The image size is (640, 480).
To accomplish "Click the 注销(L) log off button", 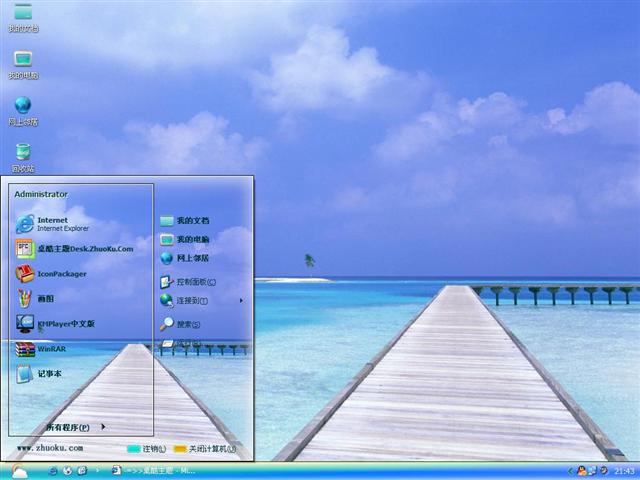I will 147,449.
